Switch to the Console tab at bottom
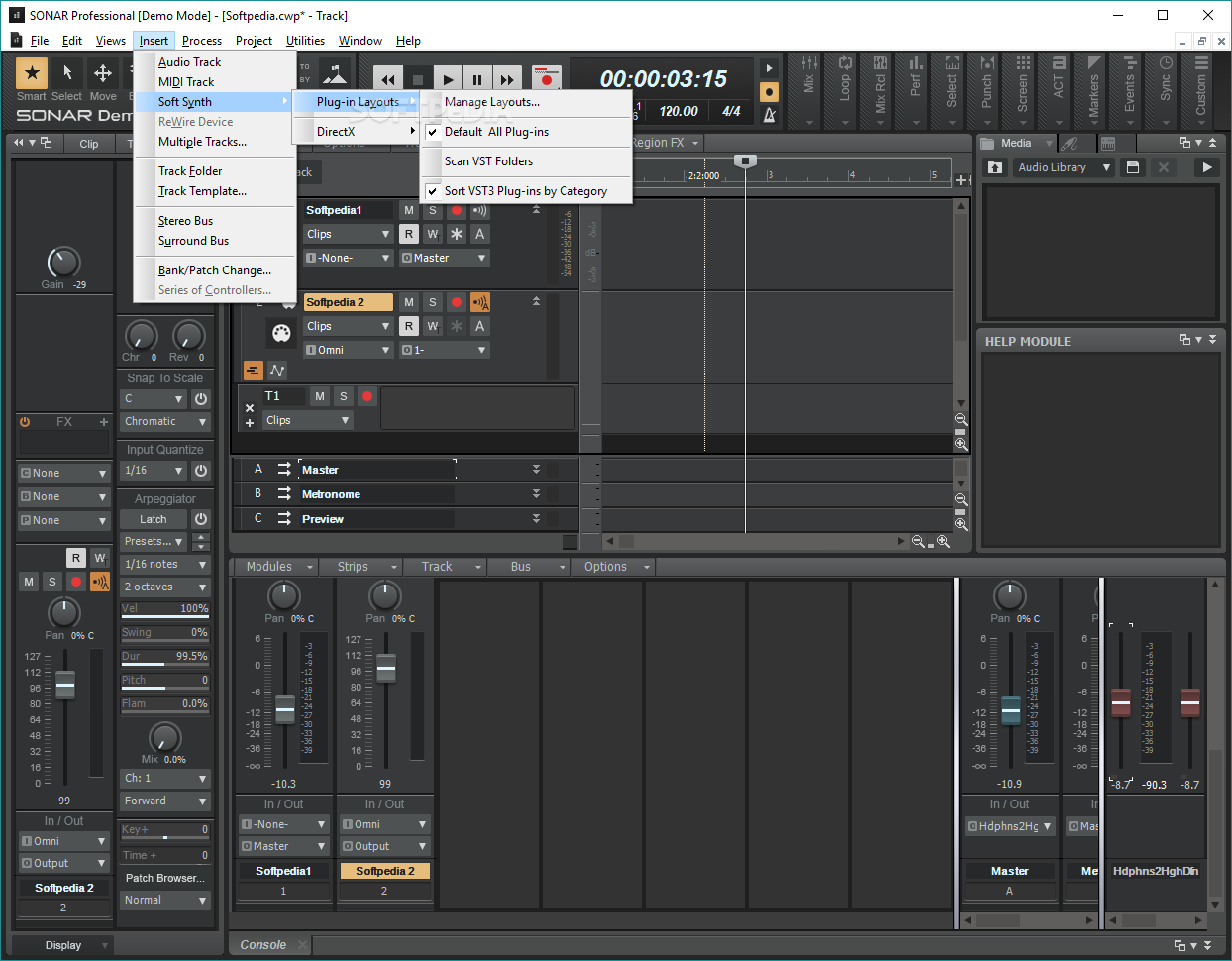 pos(262,945)
